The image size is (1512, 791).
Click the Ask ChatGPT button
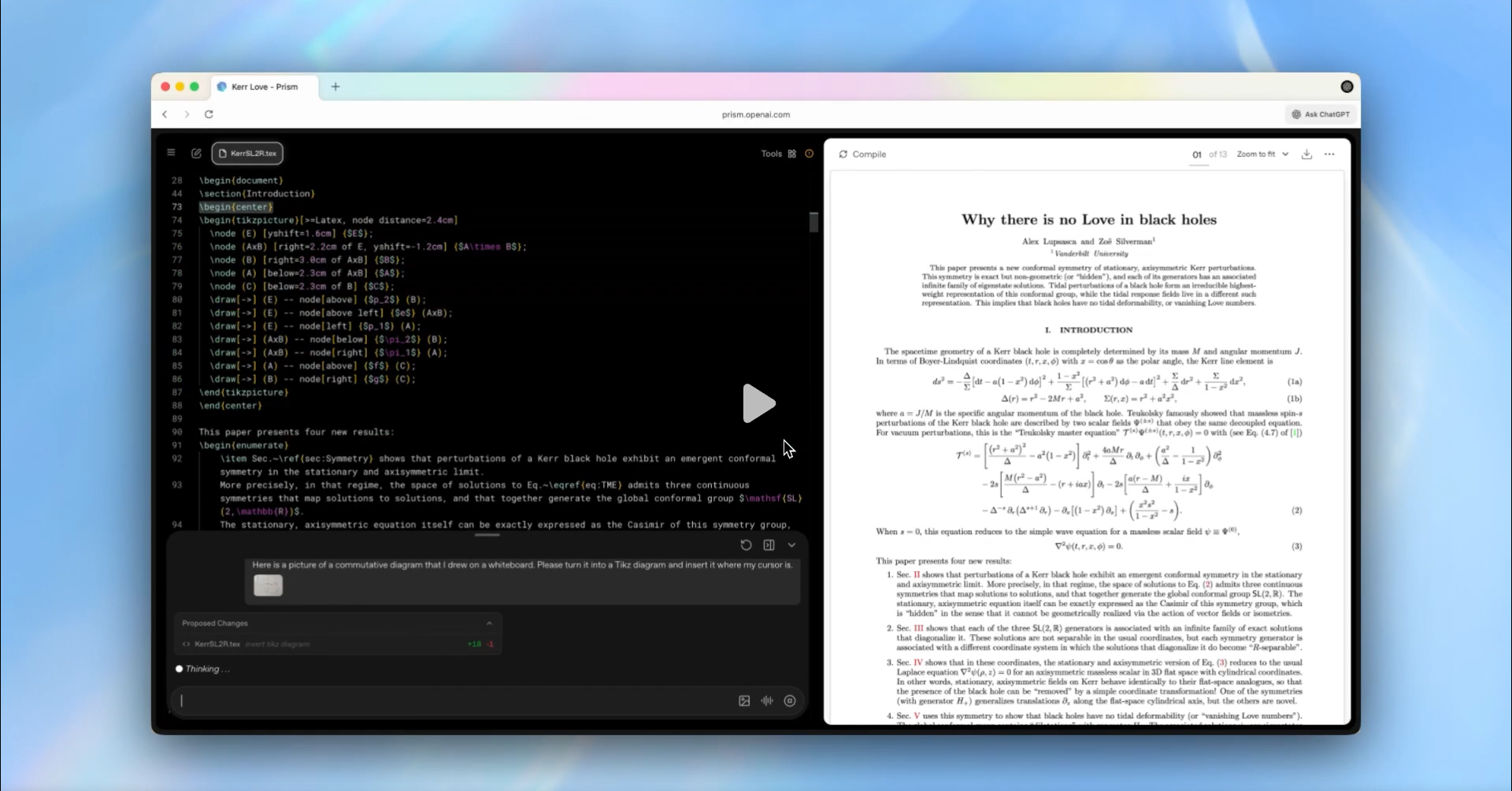pyautogui.click(x=1320, y=114)
